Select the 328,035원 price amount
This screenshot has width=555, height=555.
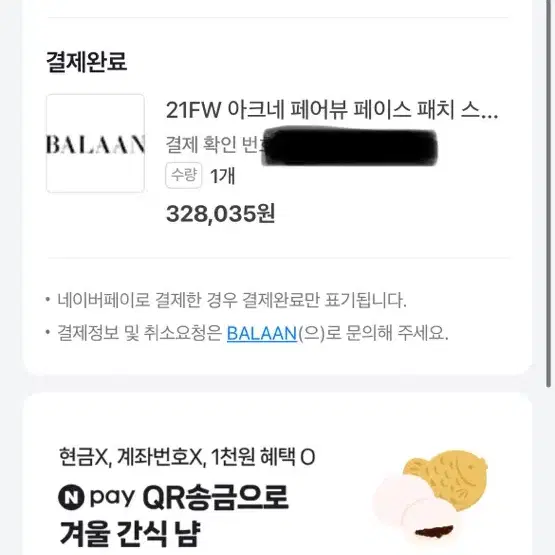(x=220, y=214)
